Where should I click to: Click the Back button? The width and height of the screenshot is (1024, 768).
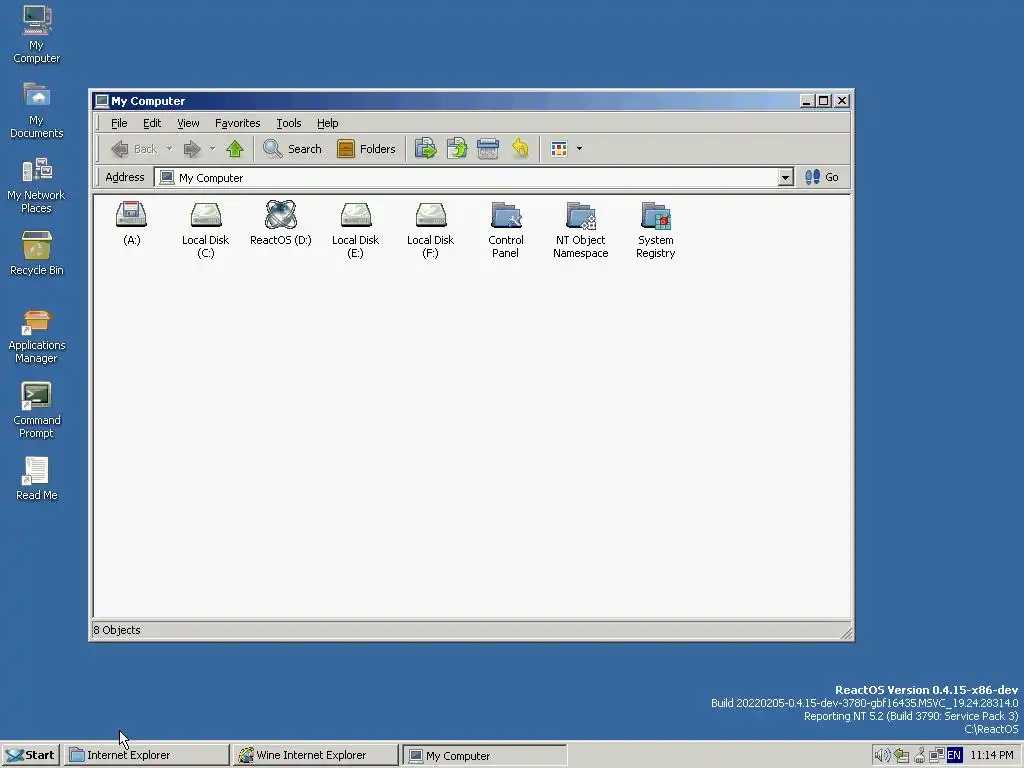pyautogui.click(x=135, y=149)
